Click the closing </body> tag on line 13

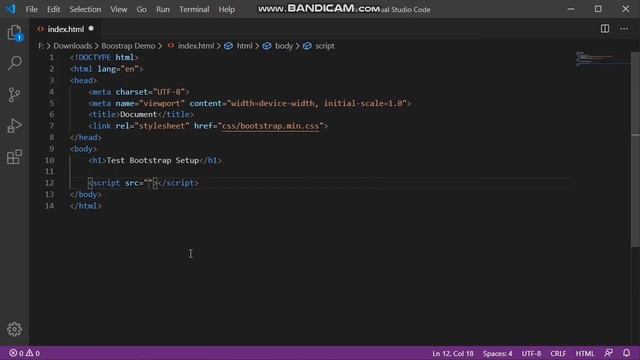(86, 194)
